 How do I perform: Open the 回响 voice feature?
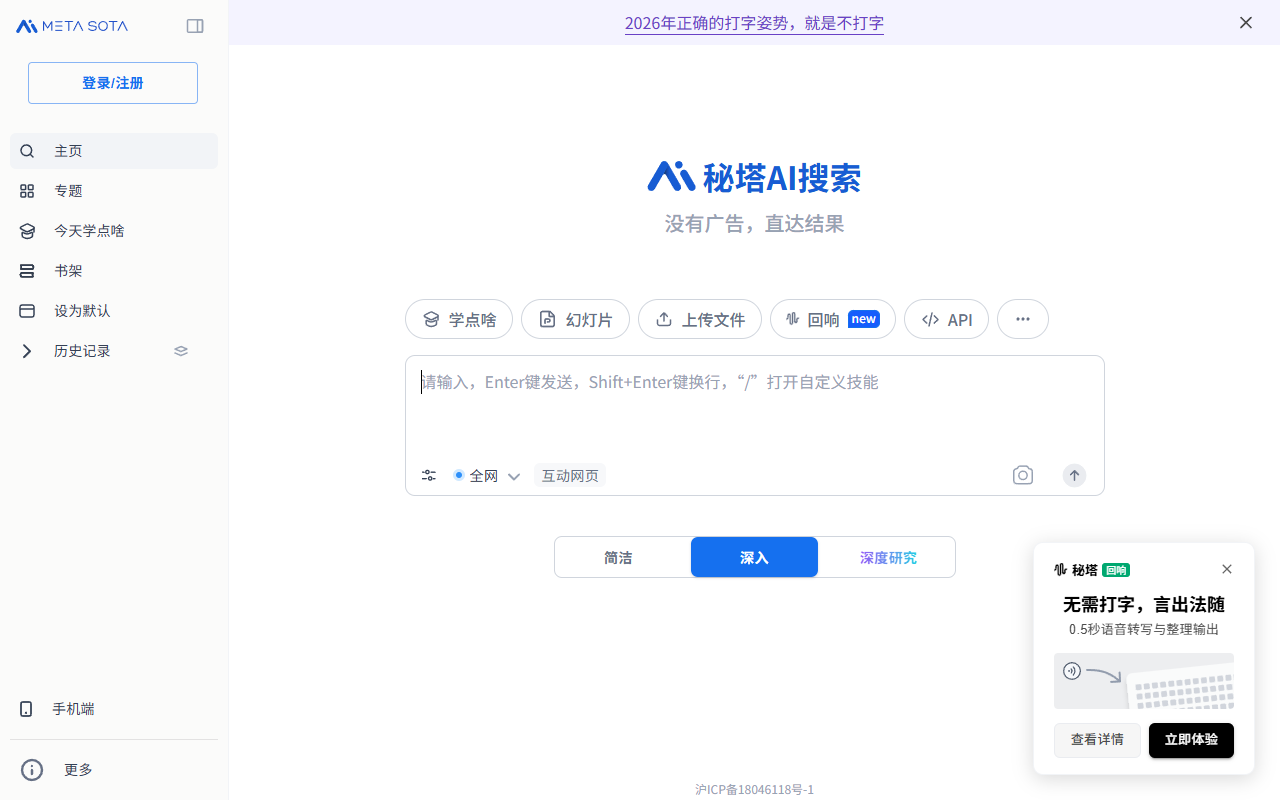click(832, 319)
